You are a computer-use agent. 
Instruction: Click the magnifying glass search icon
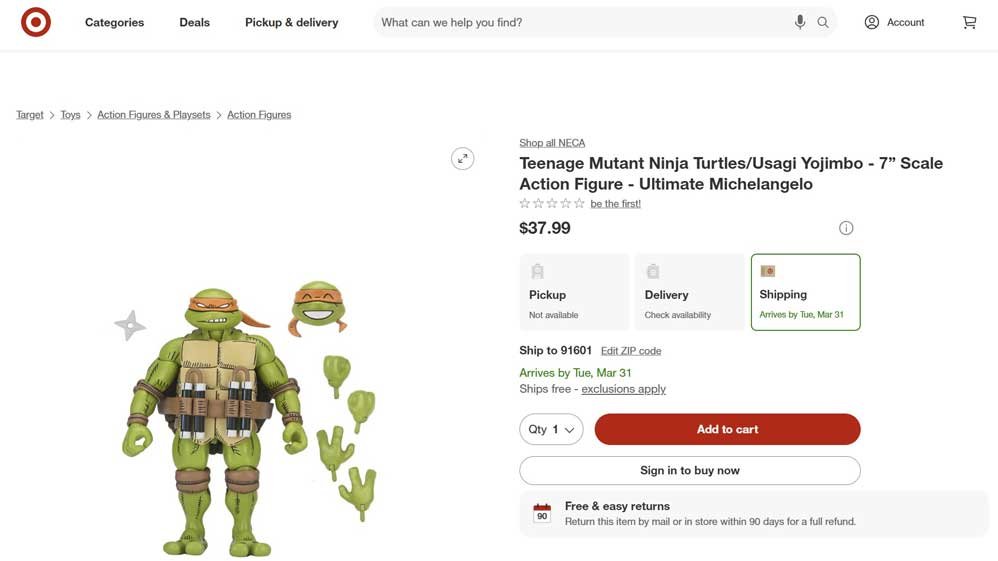[823, 22]
